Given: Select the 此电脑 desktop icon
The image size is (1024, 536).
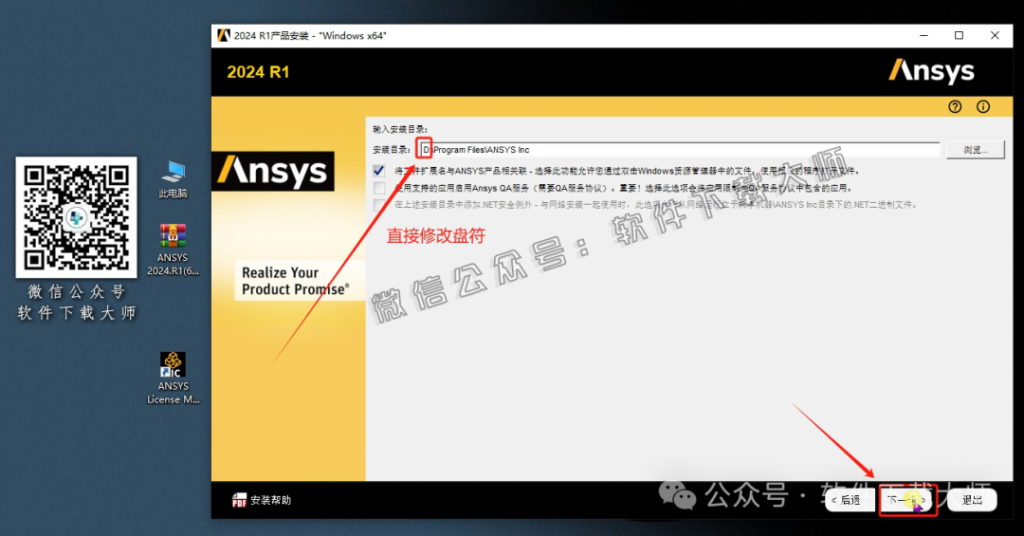Looking at the screenshot, I should tap(173, 179).
